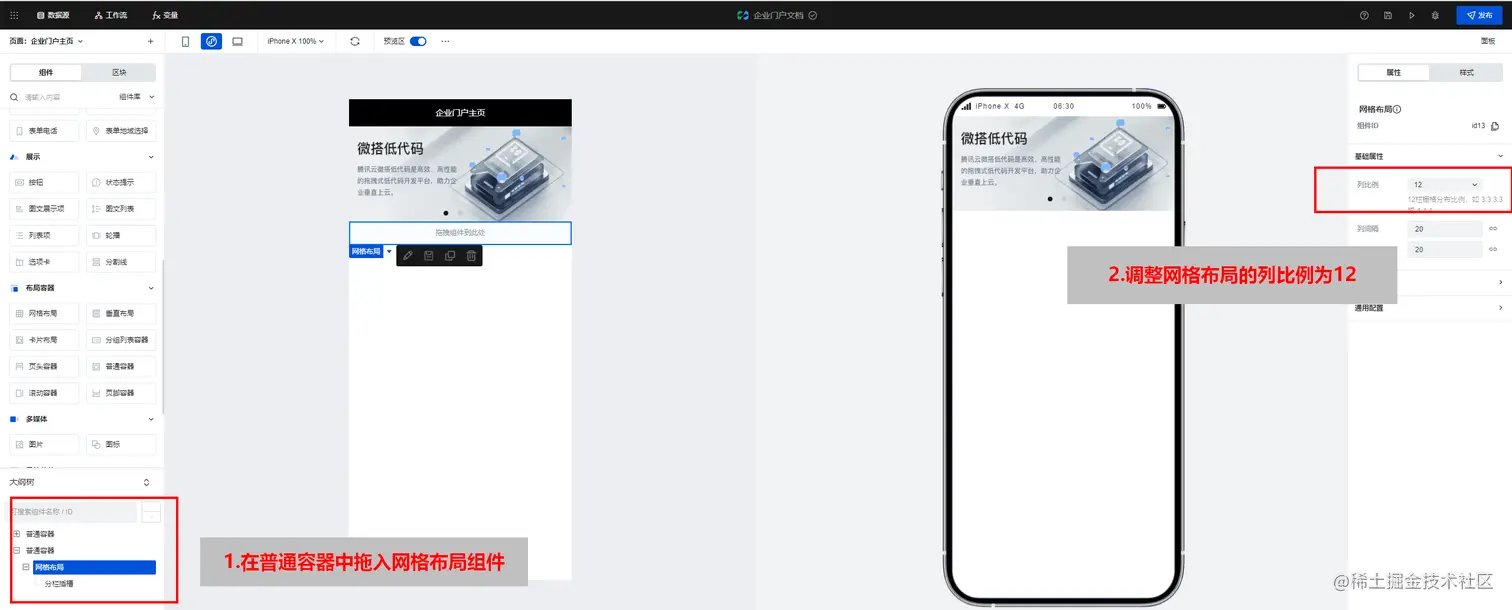Image resolution: width=1512 pixels, height=610 pixels.
Task: Collapse the 展示 section
Action: point(151,157)
